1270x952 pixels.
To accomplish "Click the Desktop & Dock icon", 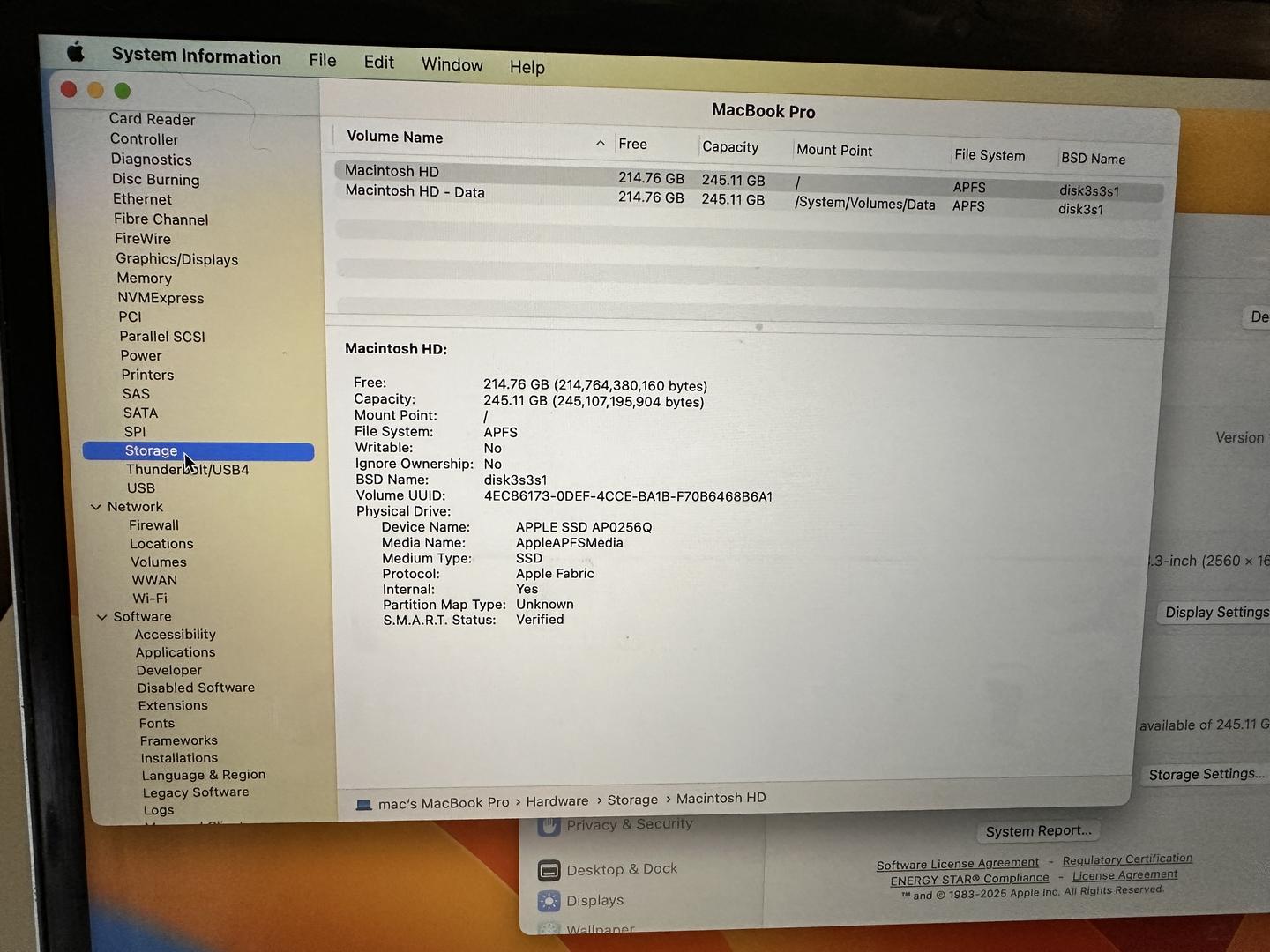I will point(549,870).
